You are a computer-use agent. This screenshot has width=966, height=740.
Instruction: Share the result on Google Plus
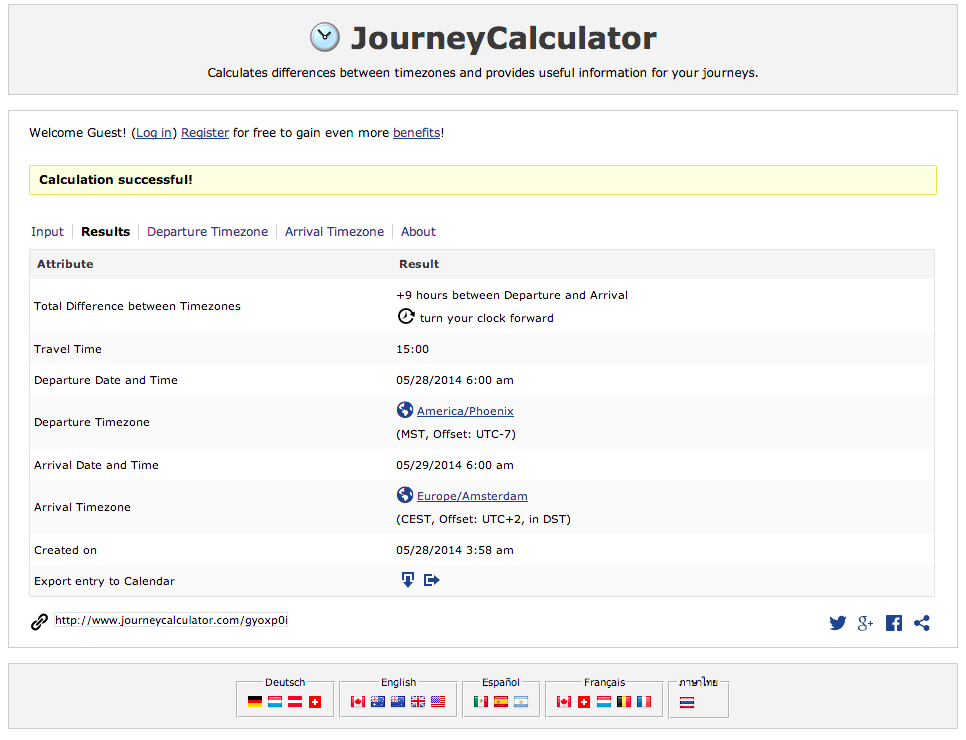pyautogui.click(x=866, y=623)
